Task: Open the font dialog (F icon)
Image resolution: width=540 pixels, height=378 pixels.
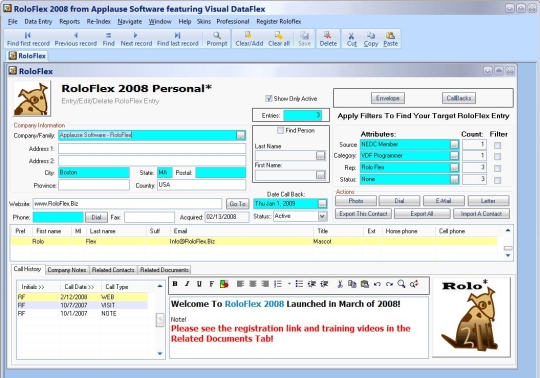Action: coord(211,284)
